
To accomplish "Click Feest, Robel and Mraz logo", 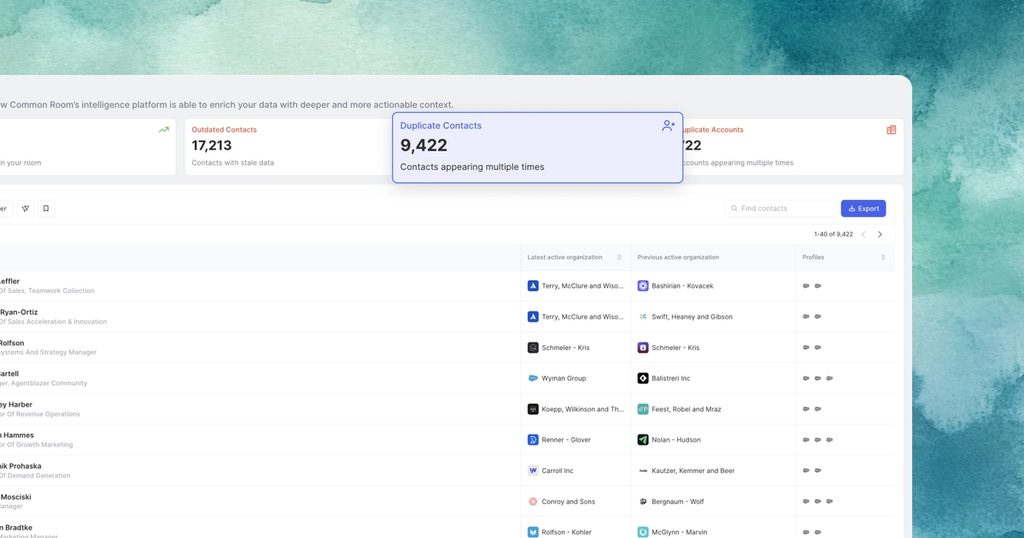I will pos(643,409).
